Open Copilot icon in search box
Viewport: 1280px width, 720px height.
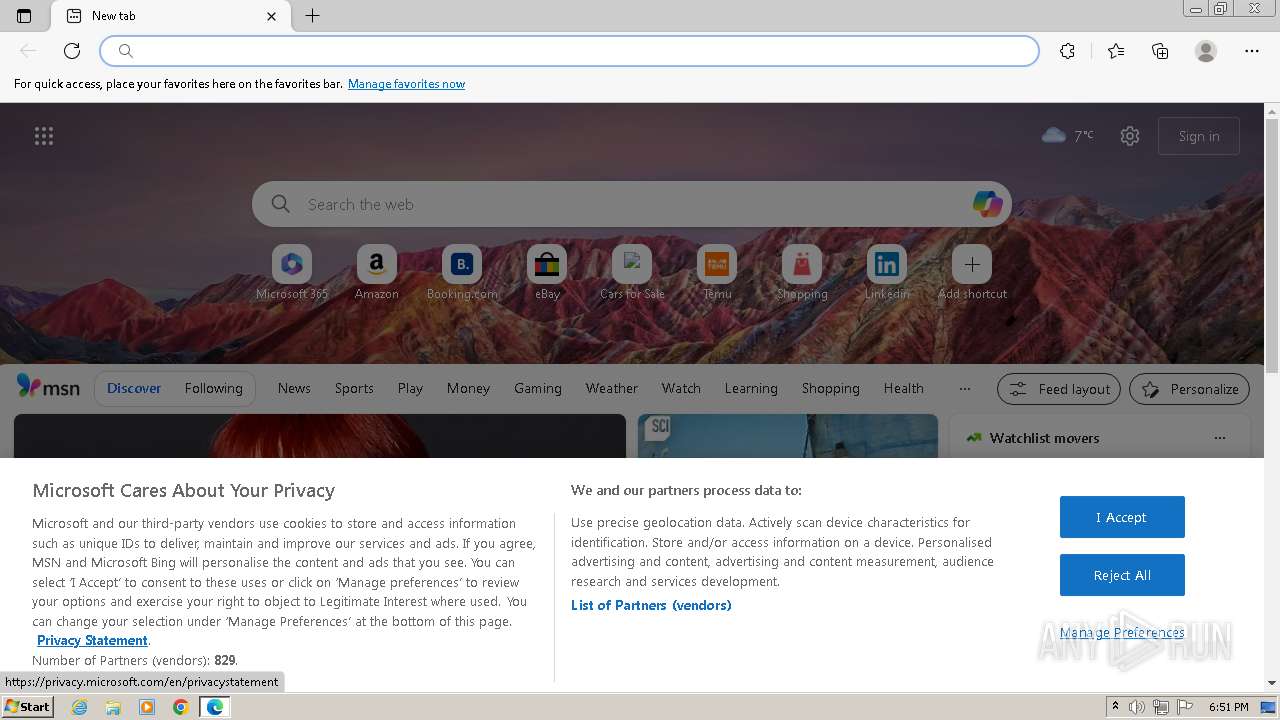point(987,204)
